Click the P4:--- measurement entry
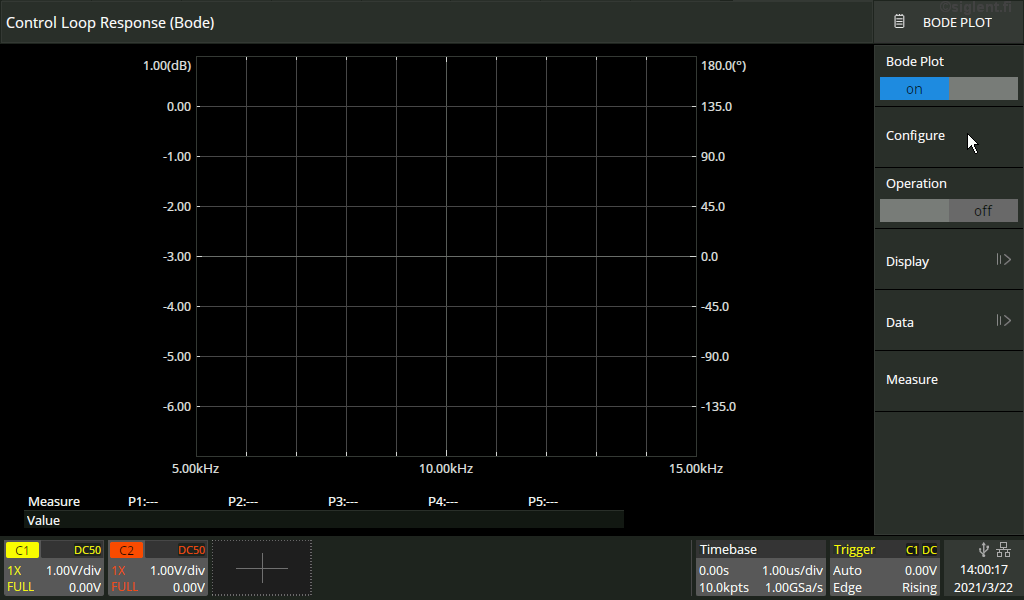Screen dimensions: 1024x600 443,501
